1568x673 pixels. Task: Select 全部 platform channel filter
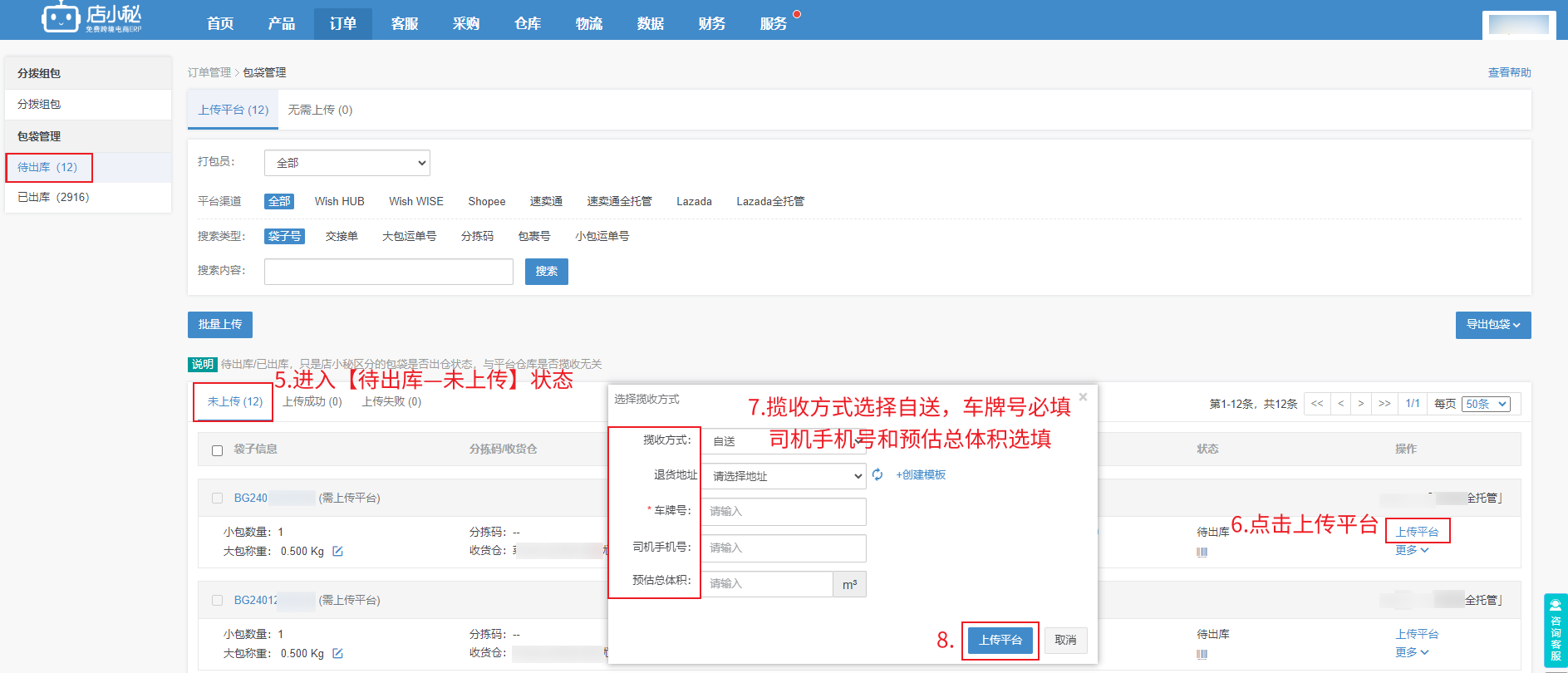tap(279, 201)
